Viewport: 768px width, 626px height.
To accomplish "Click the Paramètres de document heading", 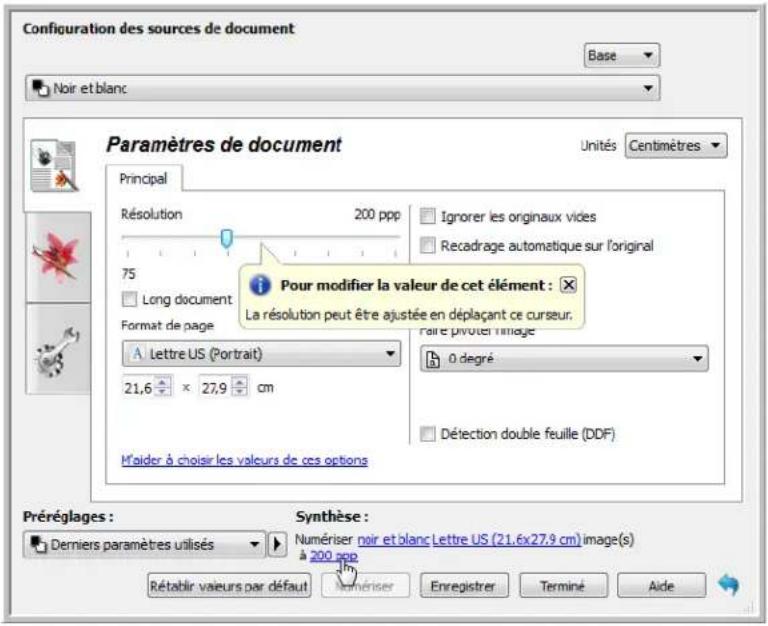I will coord(224,145).
